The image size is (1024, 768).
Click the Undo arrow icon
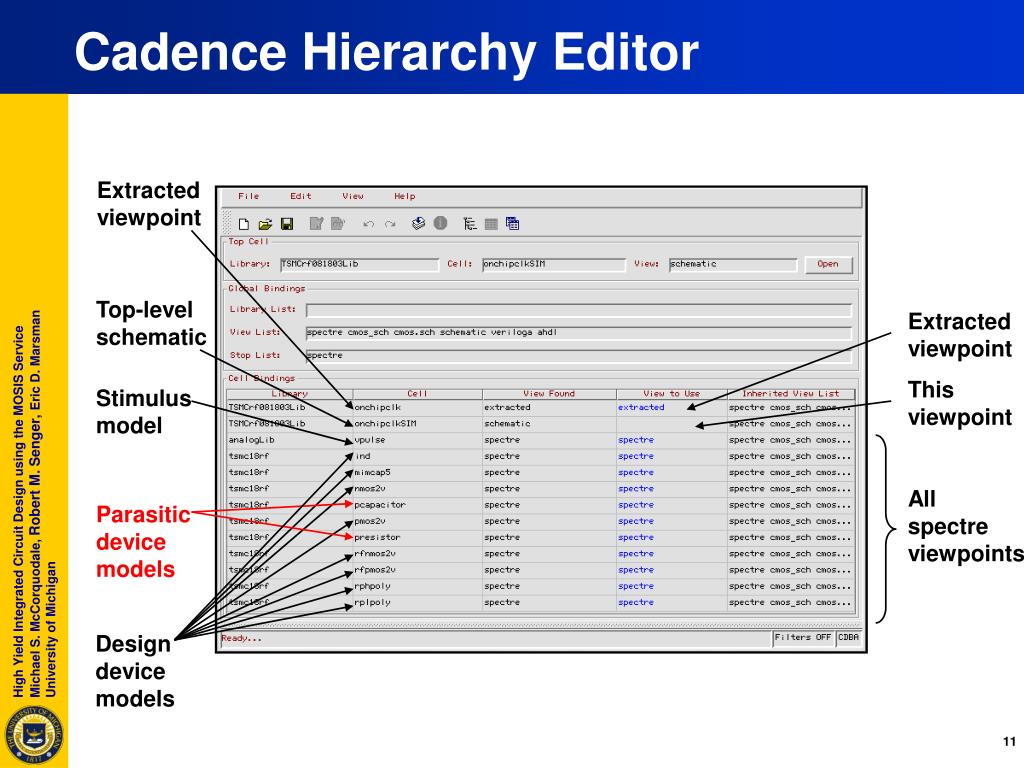point(368,224)
